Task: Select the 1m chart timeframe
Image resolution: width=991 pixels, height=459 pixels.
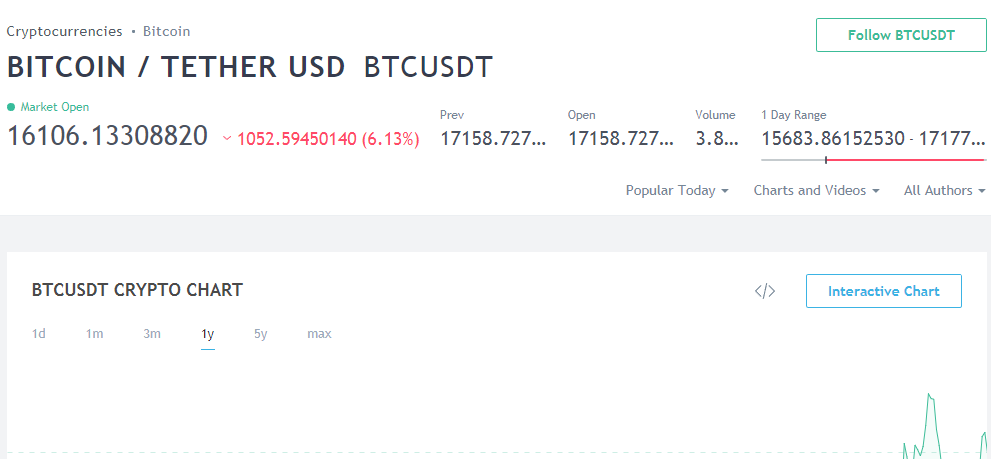Action: coord(94,334)
